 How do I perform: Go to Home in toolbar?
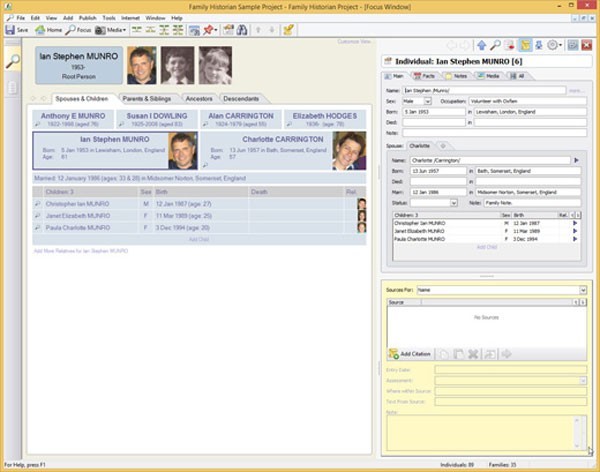coord(48,30)
